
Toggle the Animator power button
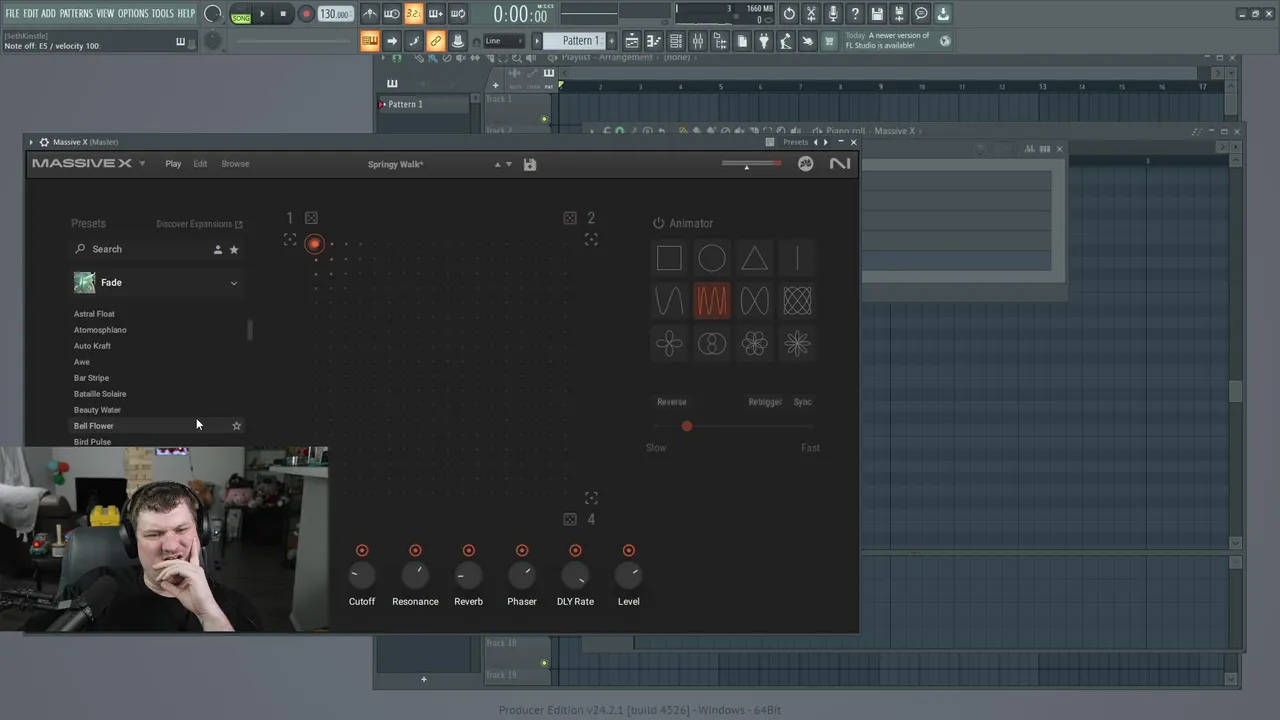(659, 223)
